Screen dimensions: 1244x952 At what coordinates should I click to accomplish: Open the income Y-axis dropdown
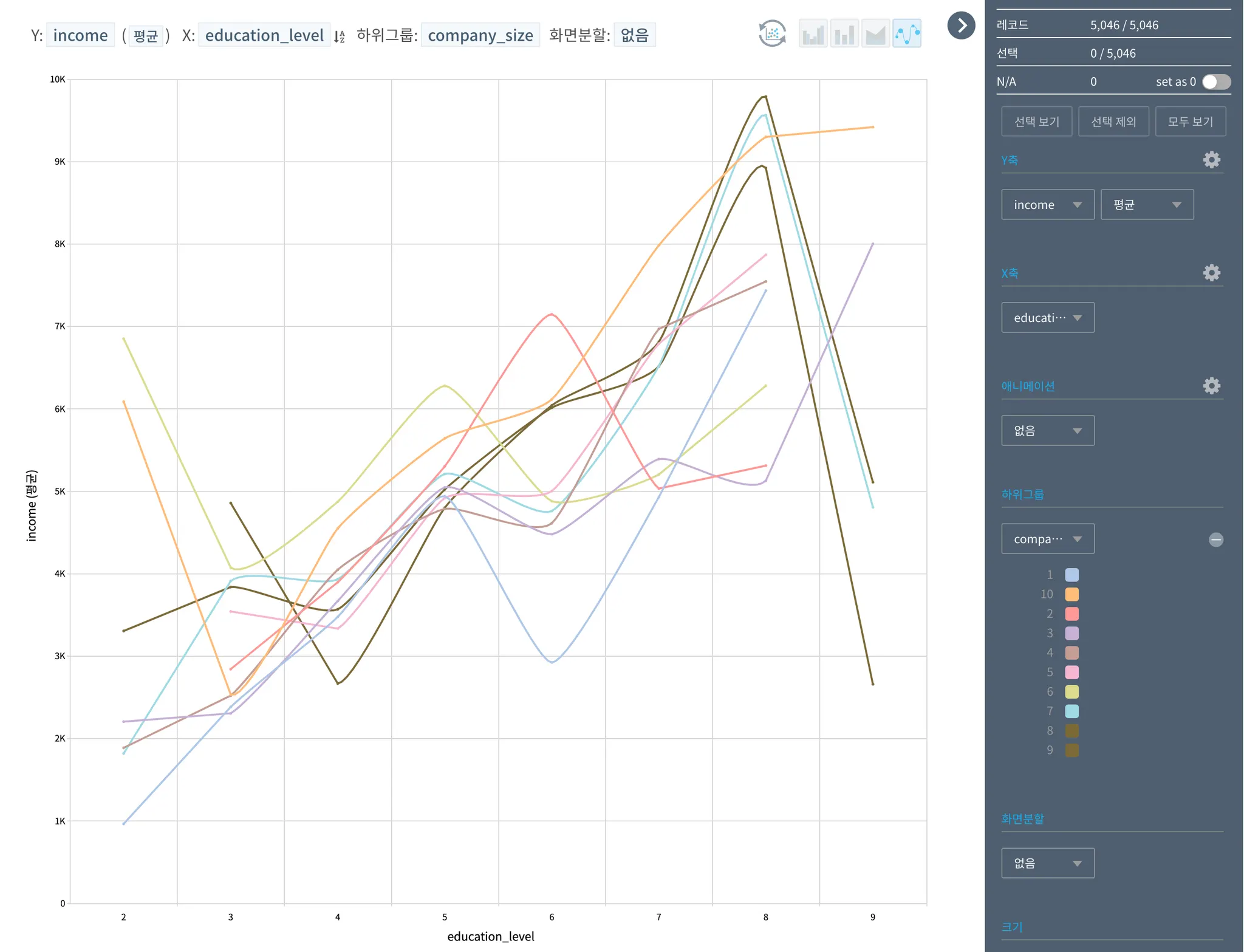1047,205
